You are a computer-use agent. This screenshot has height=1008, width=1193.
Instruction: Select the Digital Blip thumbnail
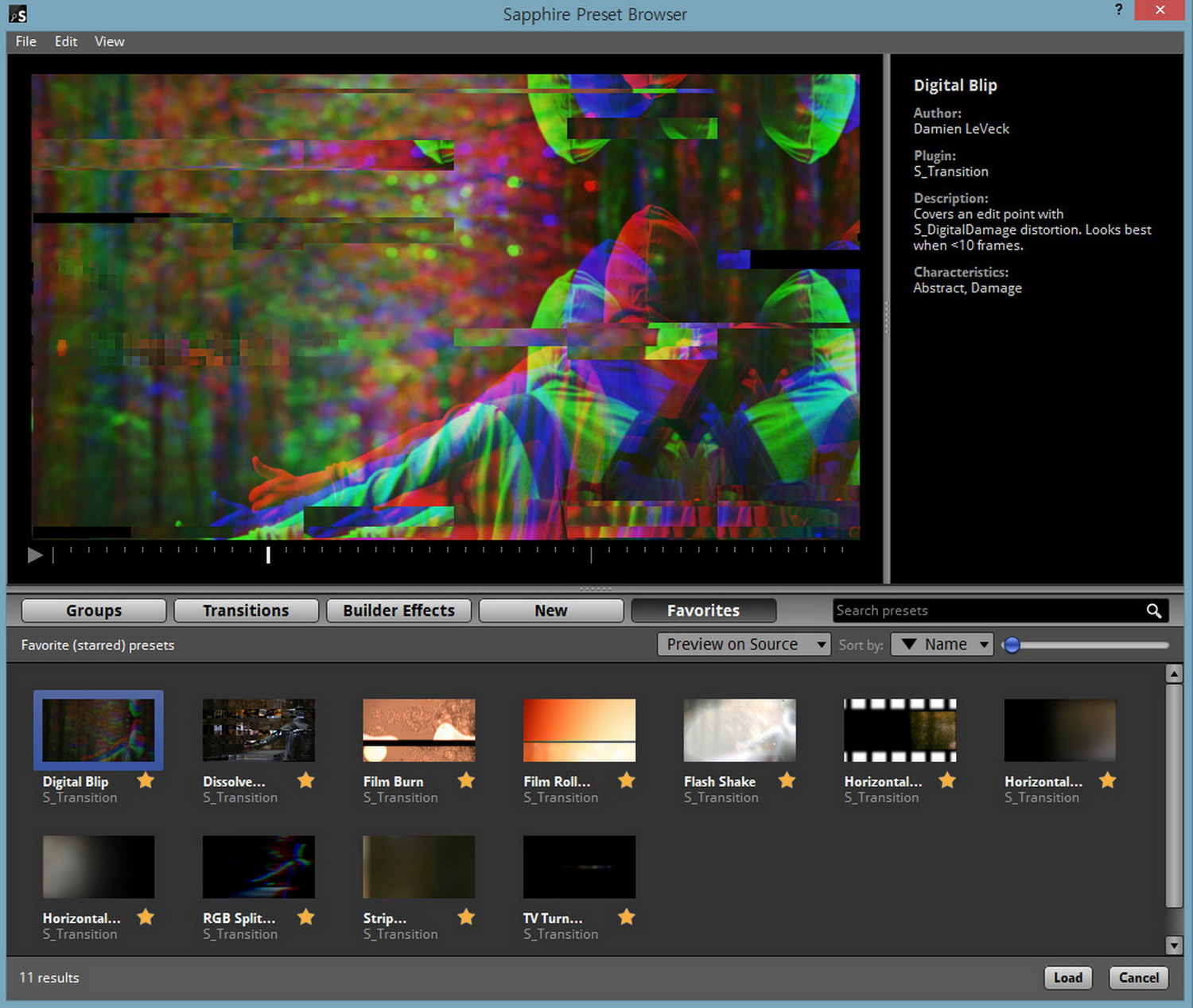pos(99,731)
